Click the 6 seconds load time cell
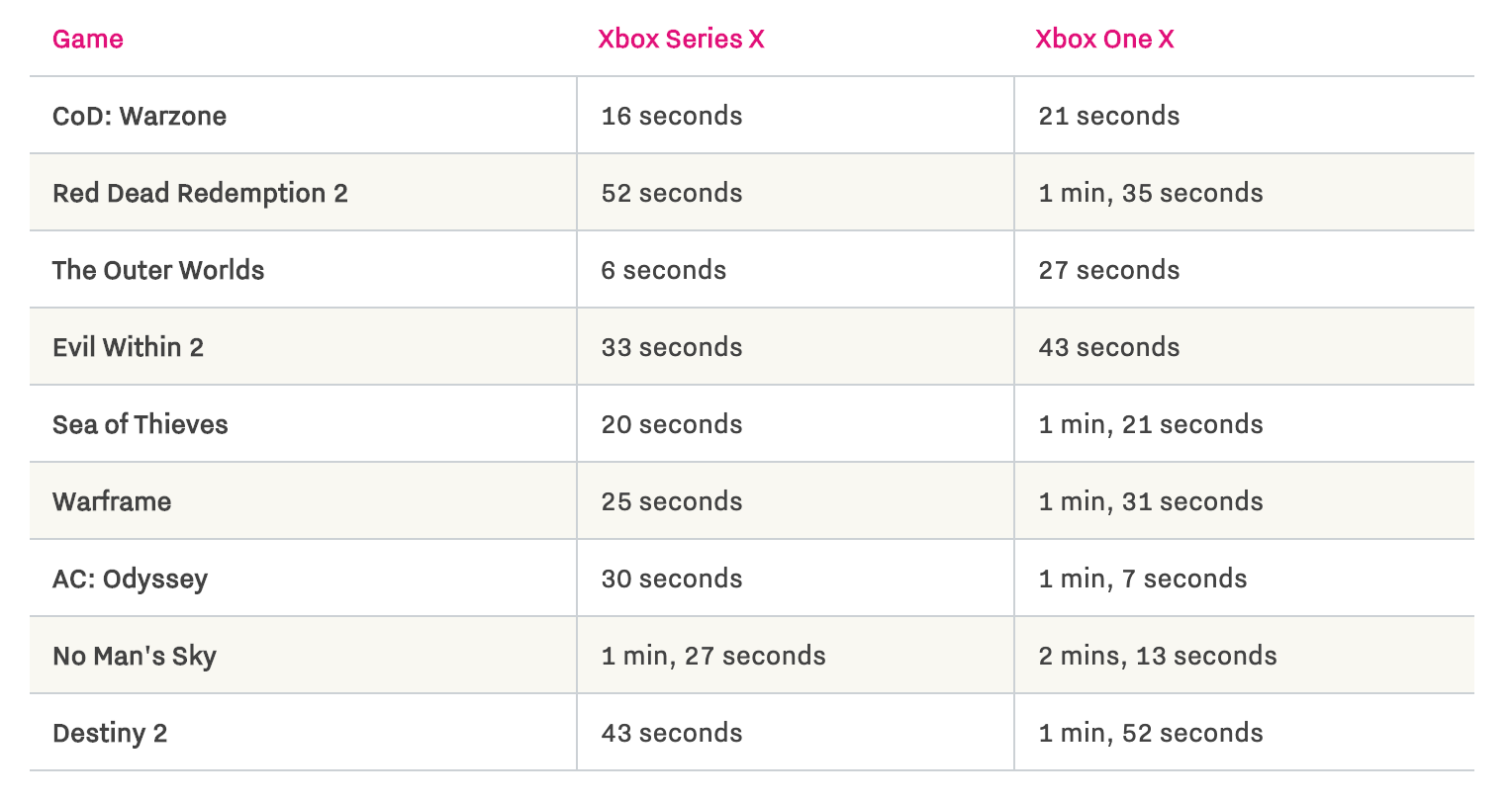Screen dimensions: 1512x803 [664, 271]
